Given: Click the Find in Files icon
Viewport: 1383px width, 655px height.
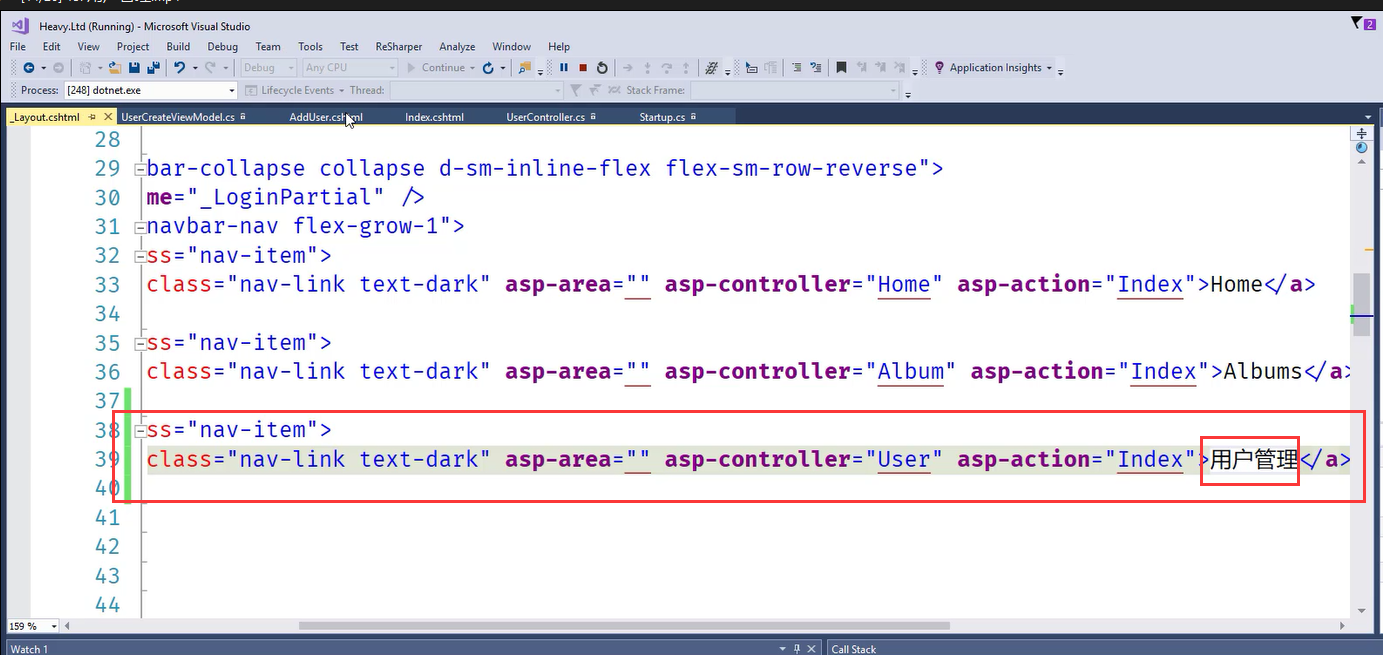Looking at the screenshot, I should click(x=524, y=68).
